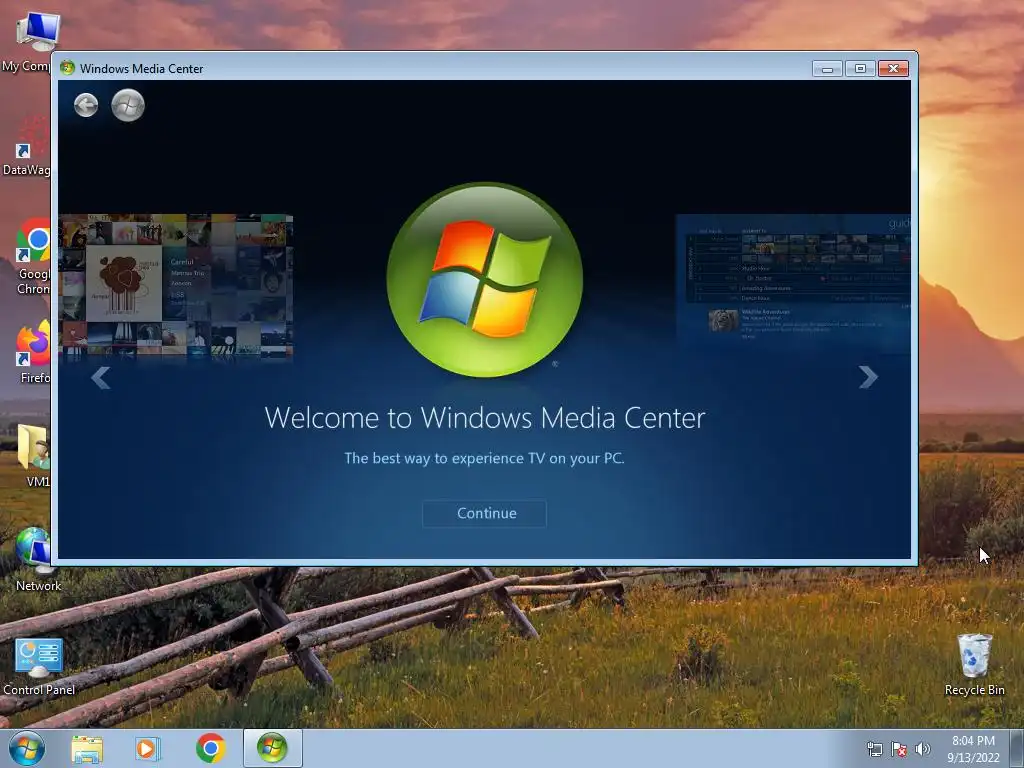Image resolution: width=1024 pixels, height=768 pixels.
Task: Go back with the Media Center back arrow
Action: [x=86, y=105]
